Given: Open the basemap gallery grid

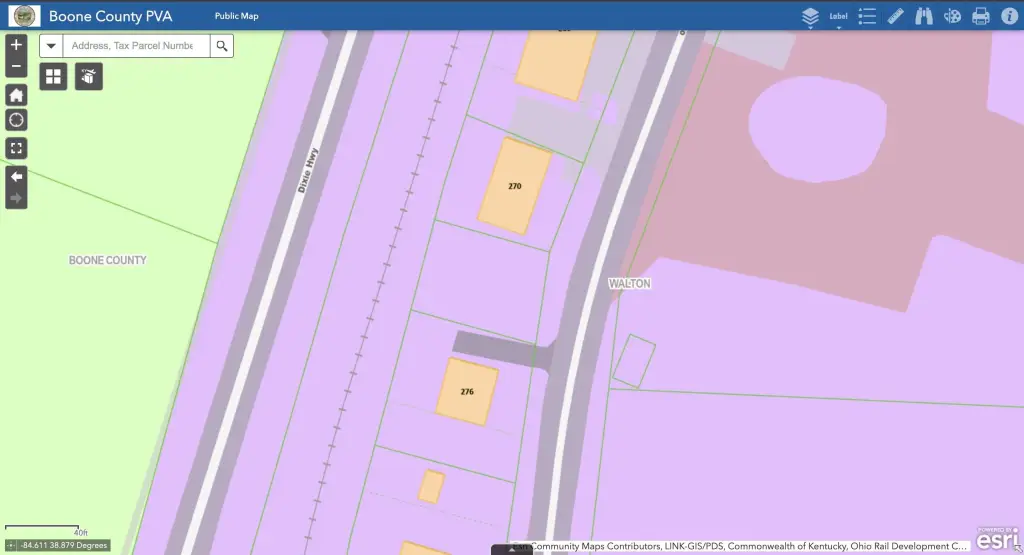Looking at the screenshot, I should (x=53, y=76).
